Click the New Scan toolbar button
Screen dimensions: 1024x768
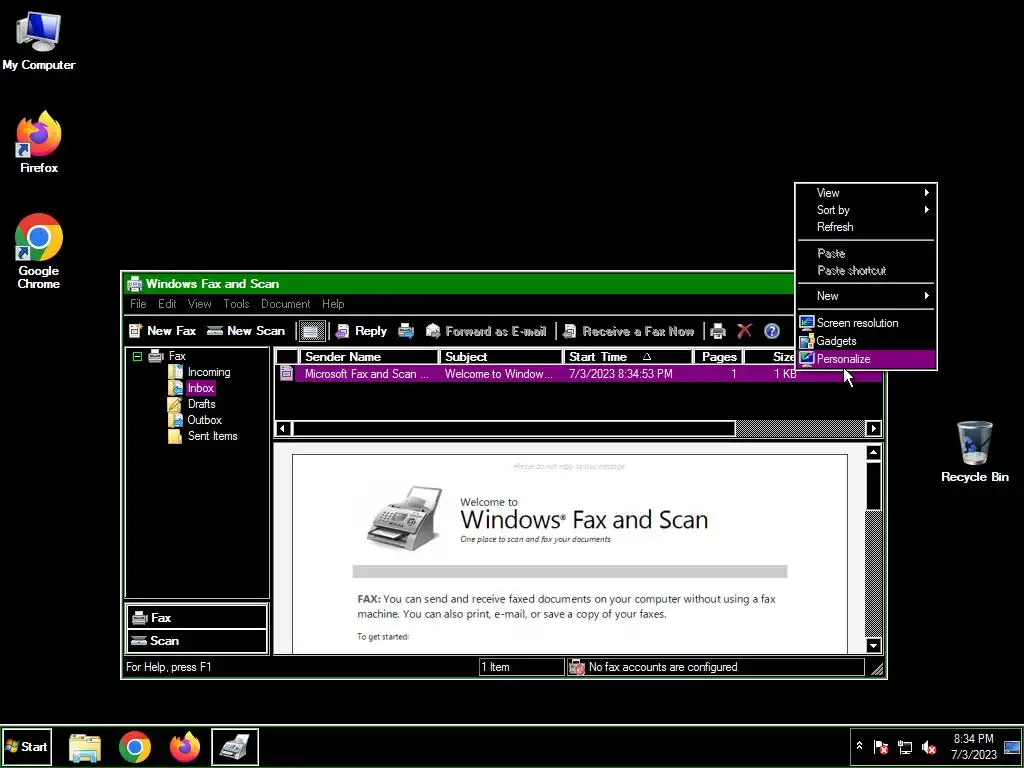coord(246,331)
